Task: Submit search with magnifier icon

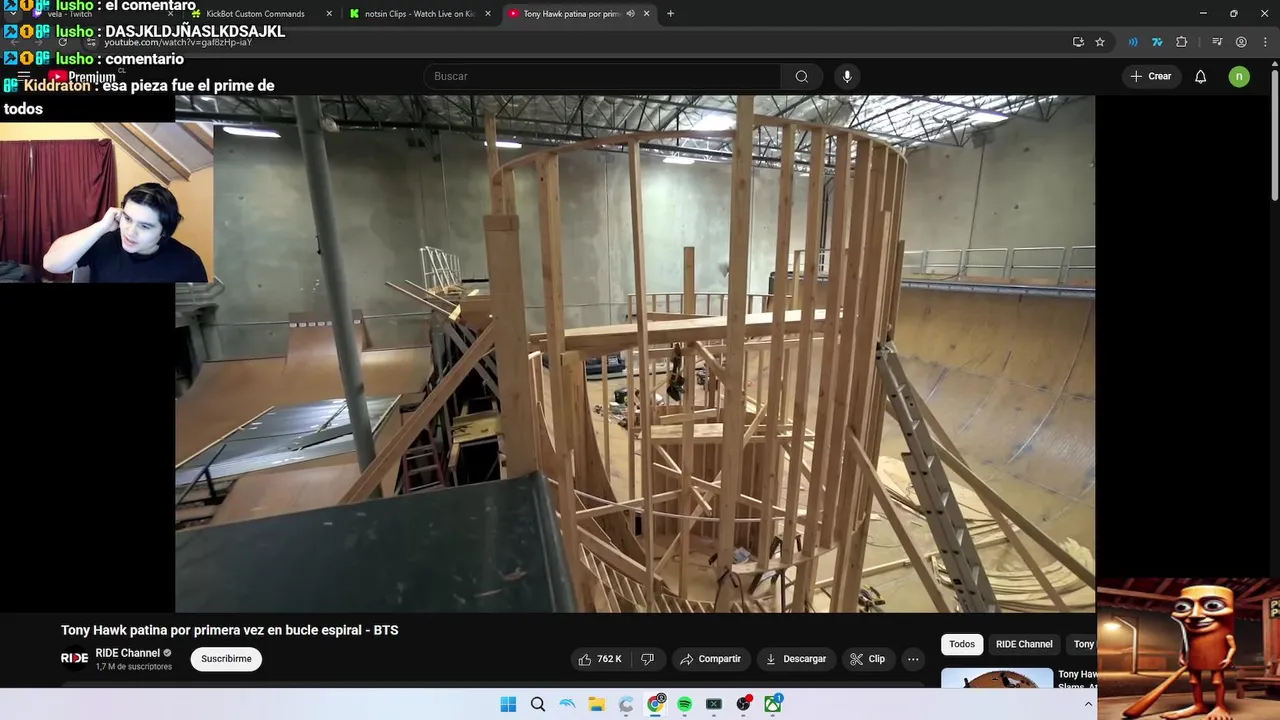Action: point(802,76)
